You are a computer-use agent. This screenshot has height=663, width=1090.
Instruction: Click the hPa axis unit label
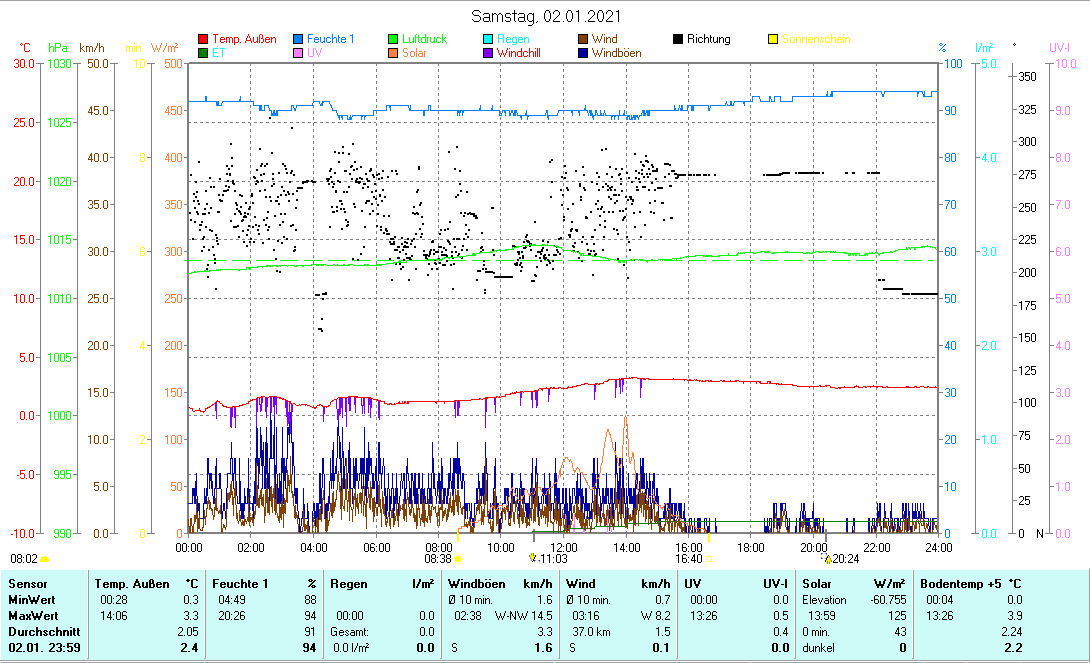click(x=59, y=48)
